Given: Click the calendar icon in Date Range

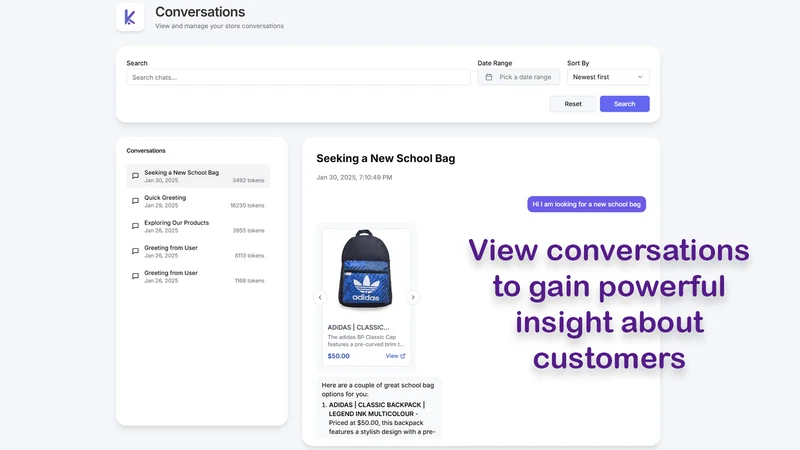Looking at the screenshot, I should click(489, 77).
